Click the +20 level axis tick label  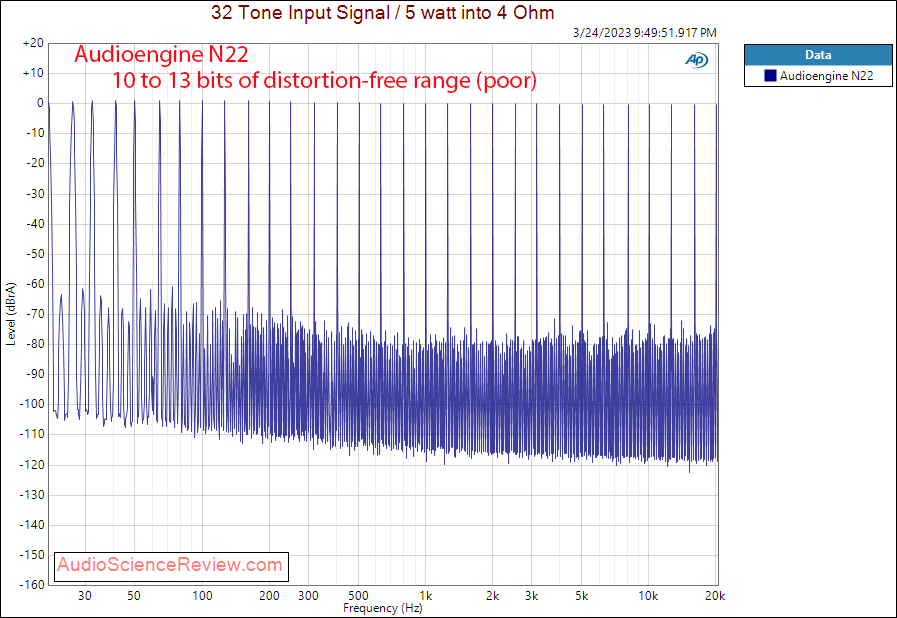(33, 43)
